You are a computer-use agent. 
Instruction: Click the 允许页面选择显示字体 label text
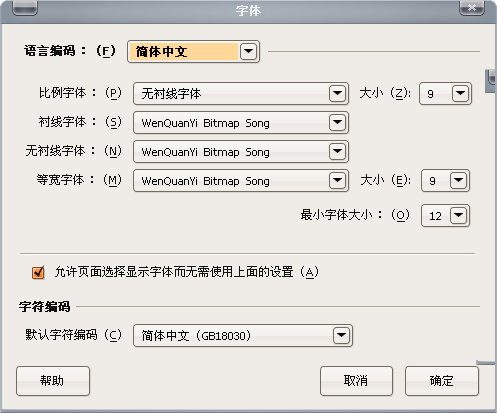point(187,272)
